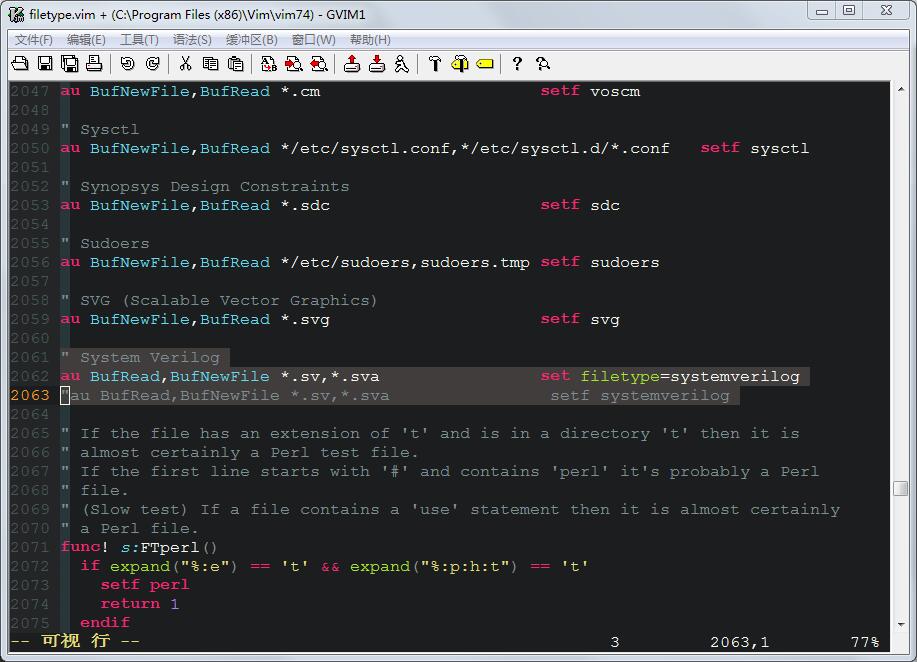Open the 缓冲区(B) menu
917x662 pixels.
coord(251,39)
